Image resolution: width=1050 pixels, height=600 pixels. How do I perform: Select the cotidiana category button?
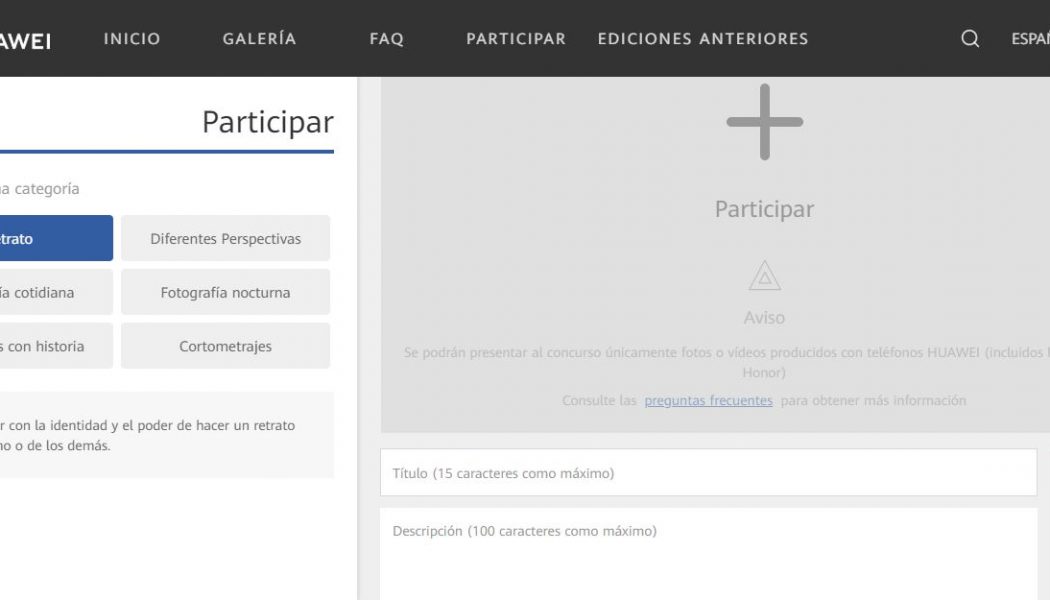tap(56, 292)
